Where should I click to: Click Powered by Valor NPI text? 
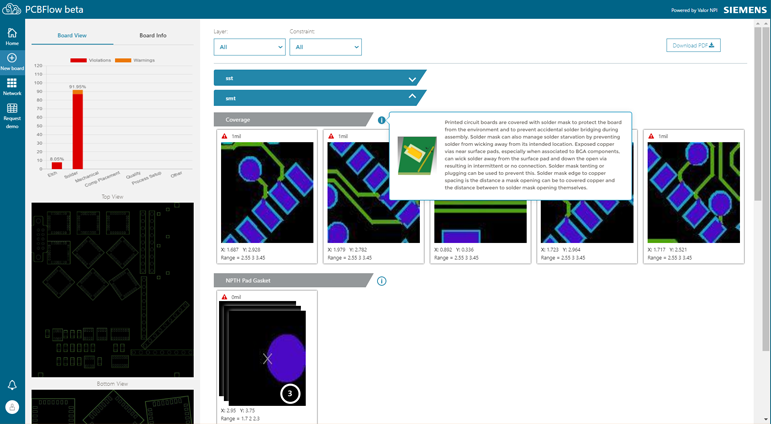694,10
